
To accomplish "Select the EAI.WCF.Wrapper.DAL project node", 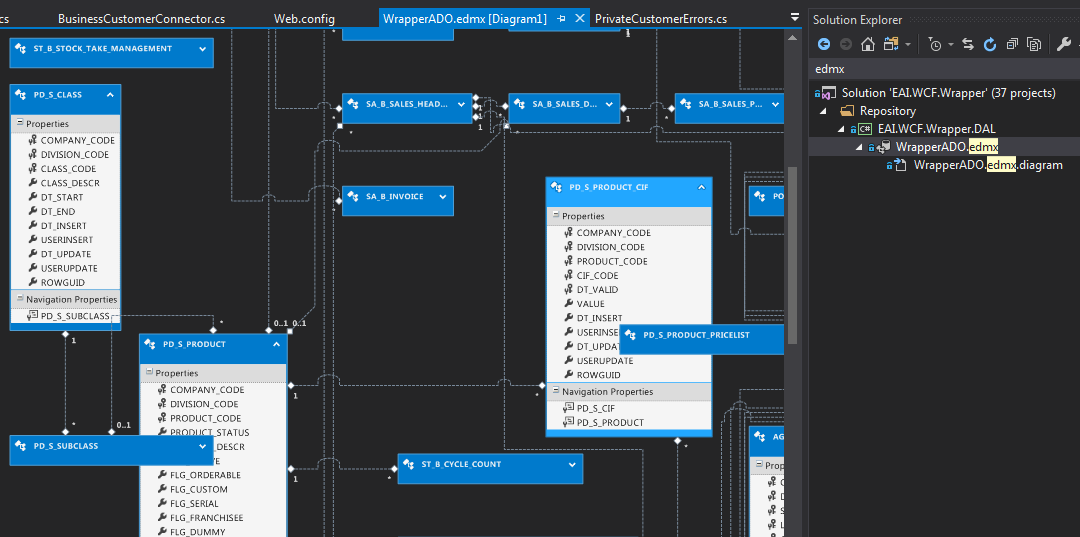I will click(937, 129).
